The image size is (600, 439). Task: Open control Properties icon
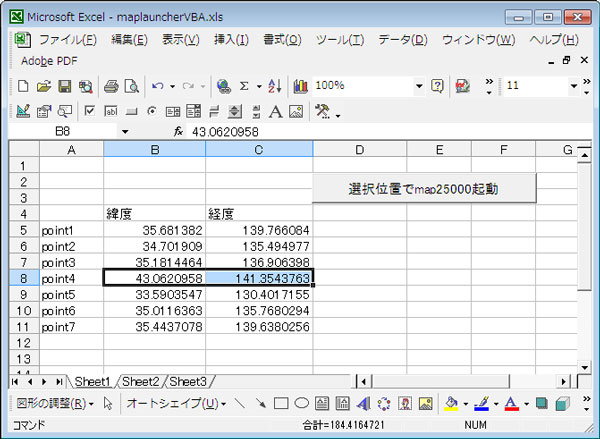[44, 111]
